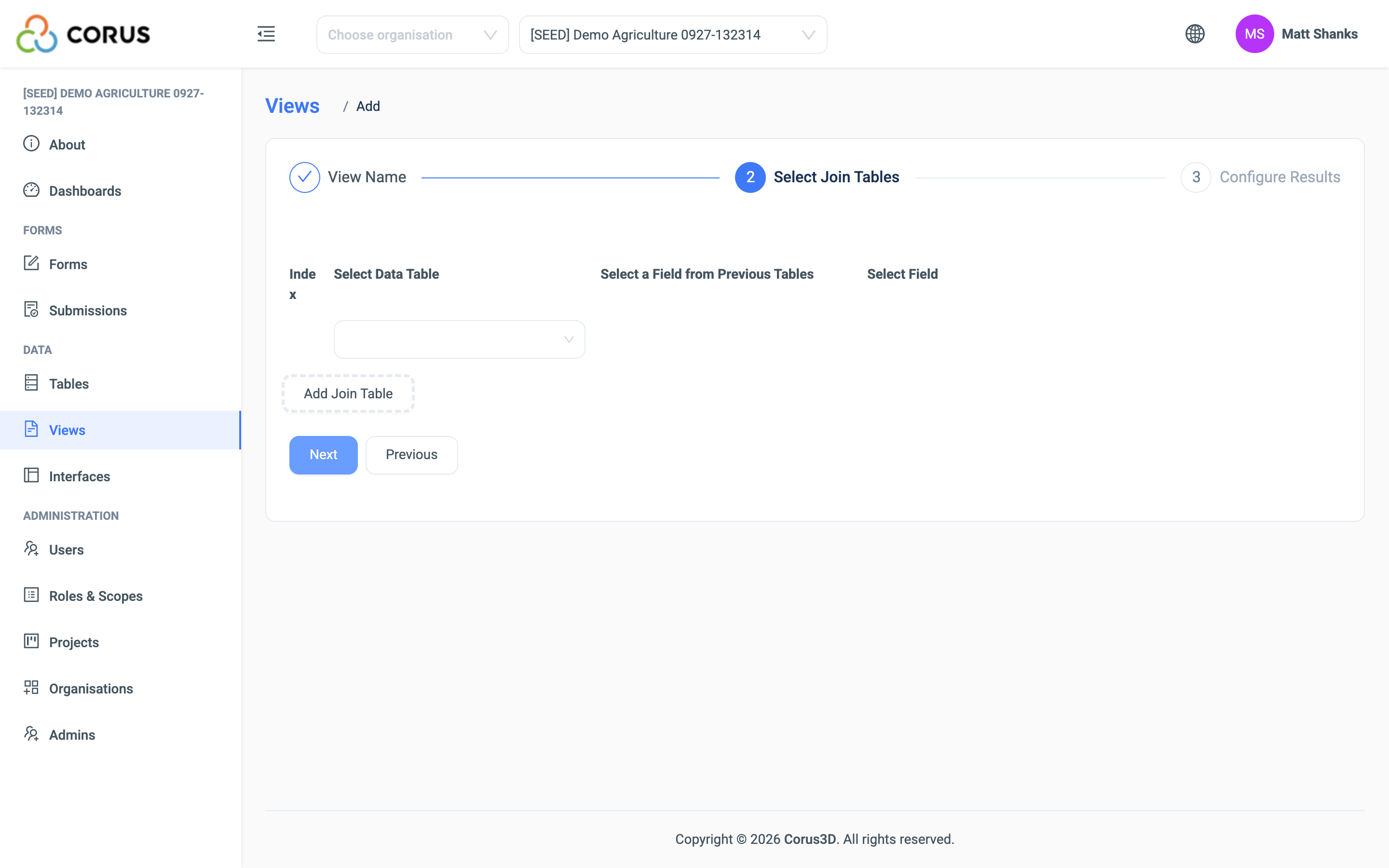Go back to the View Name step
The width and height of the screenshot is (1389, 868).
[x=348, y=177]
